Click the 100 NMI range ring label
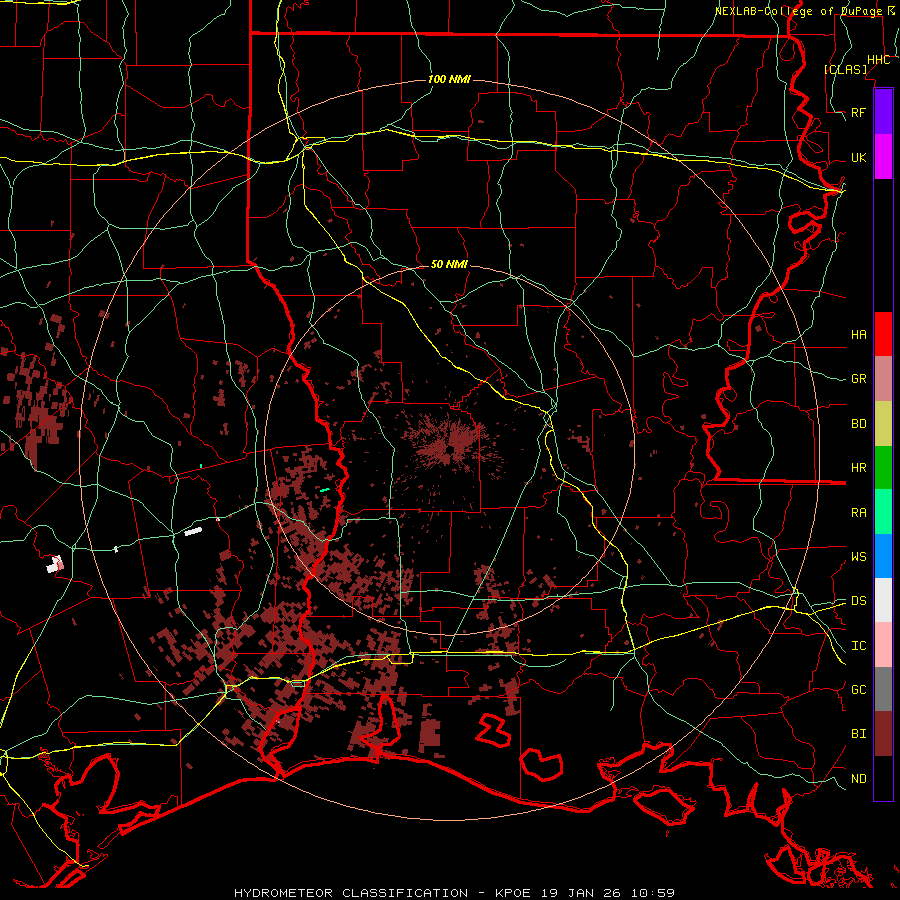This screenshot has width=900, height=900. click(449, 79)
